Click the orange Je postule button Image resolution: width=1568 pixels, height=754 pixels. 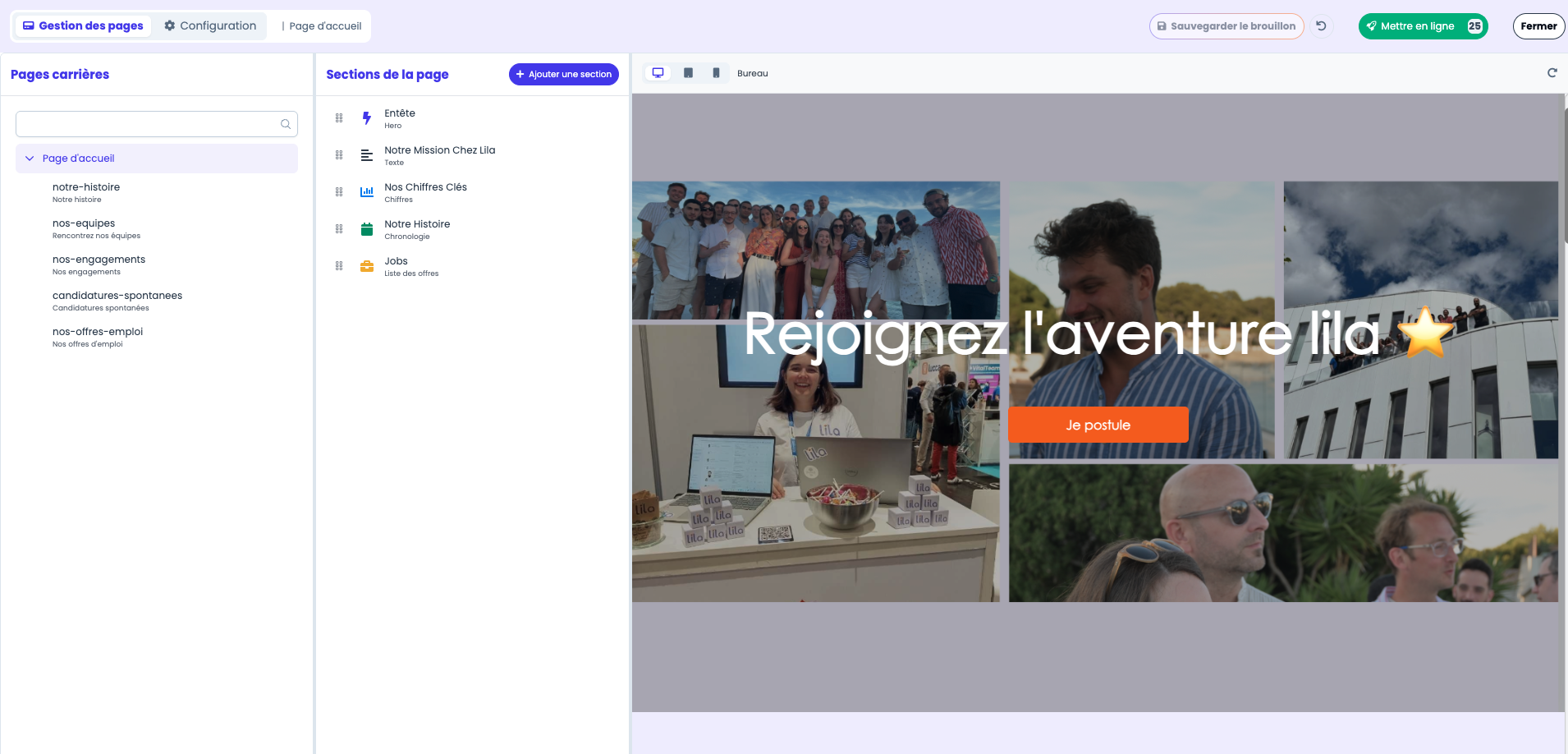[1098, 425]
